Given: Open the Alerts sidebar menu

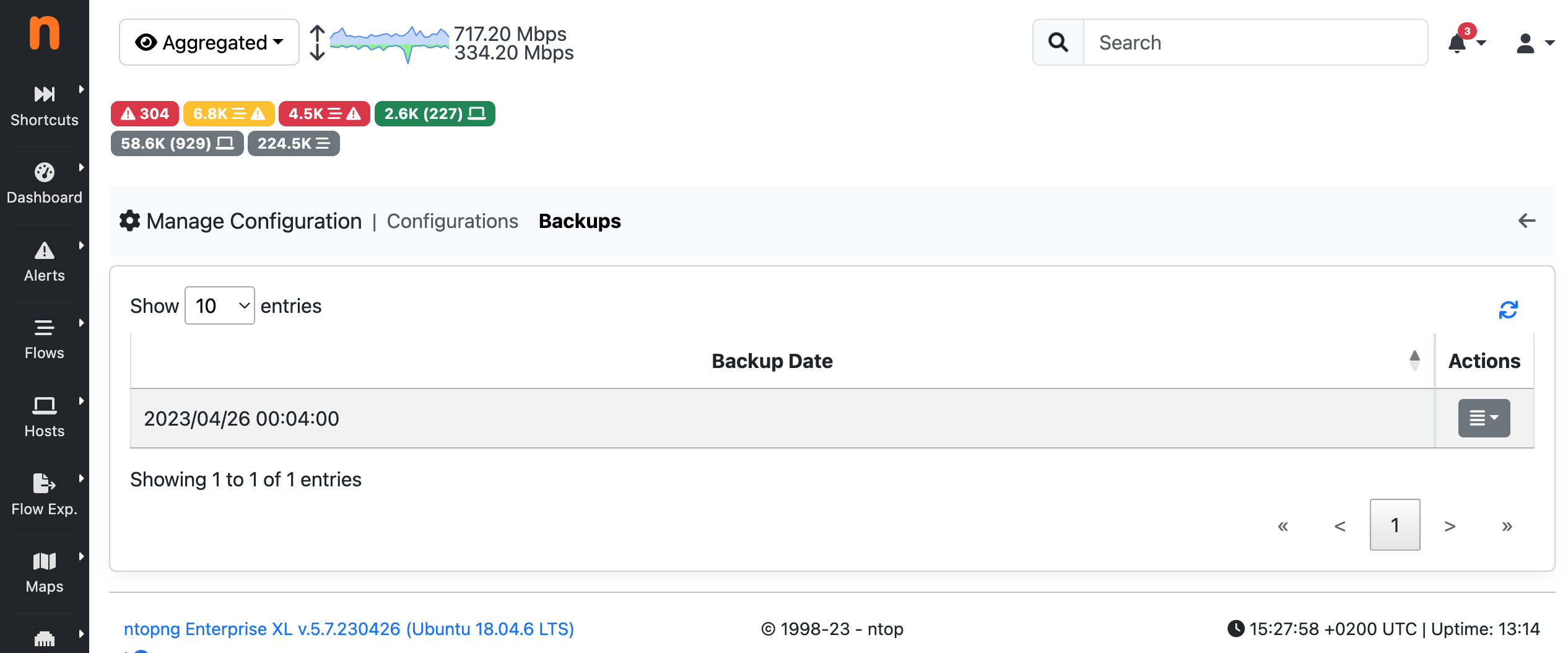Looking at the screenshot, I should click(45, 261).
